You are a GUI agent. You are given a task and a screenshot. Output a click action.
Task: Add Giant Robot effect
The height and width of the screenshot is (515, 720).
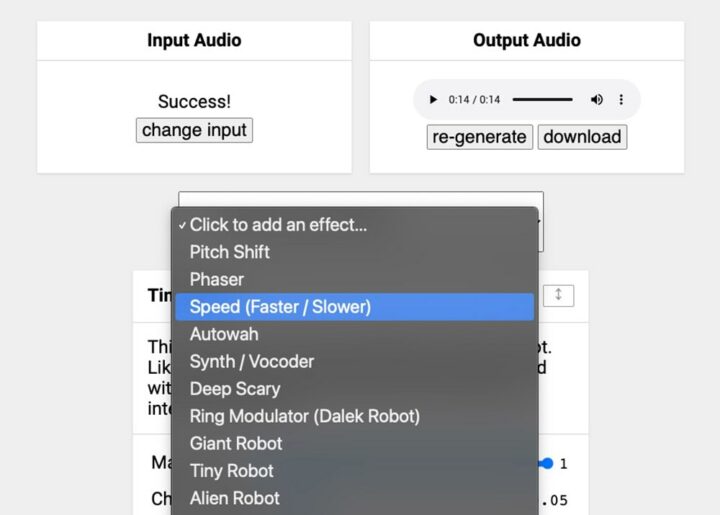pos(236,443)
